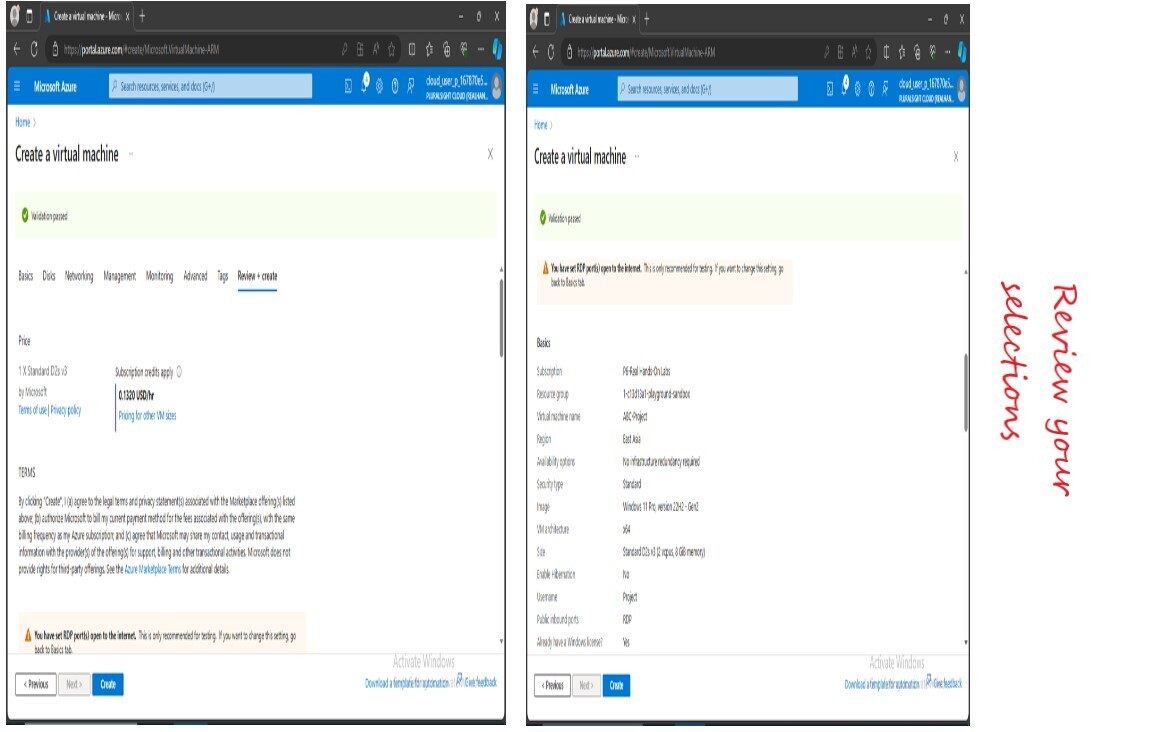Open Edge more options in the left window

tap(480, 49)
